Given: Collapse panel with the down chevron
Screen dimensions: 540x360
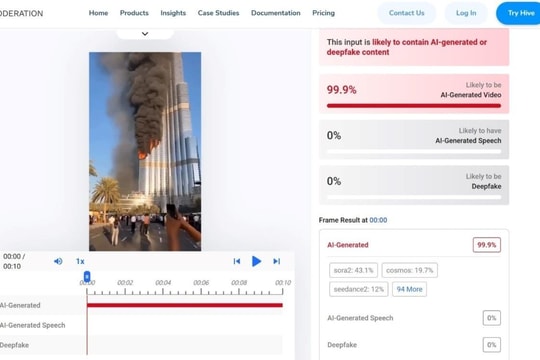Looking at the screenshot, I should [x=145, y=34].
